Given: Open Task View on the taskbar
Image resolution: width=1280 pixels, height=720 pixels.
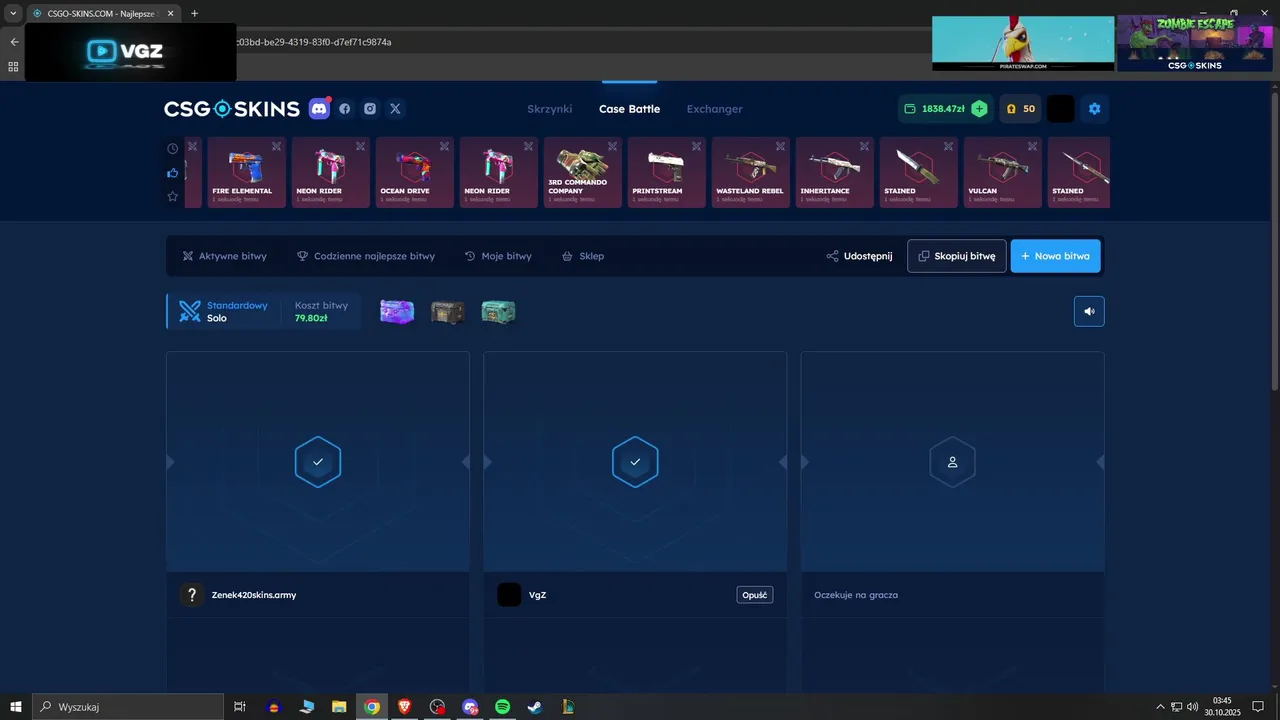Looking at the screenshot, I should tap(240, 707).
